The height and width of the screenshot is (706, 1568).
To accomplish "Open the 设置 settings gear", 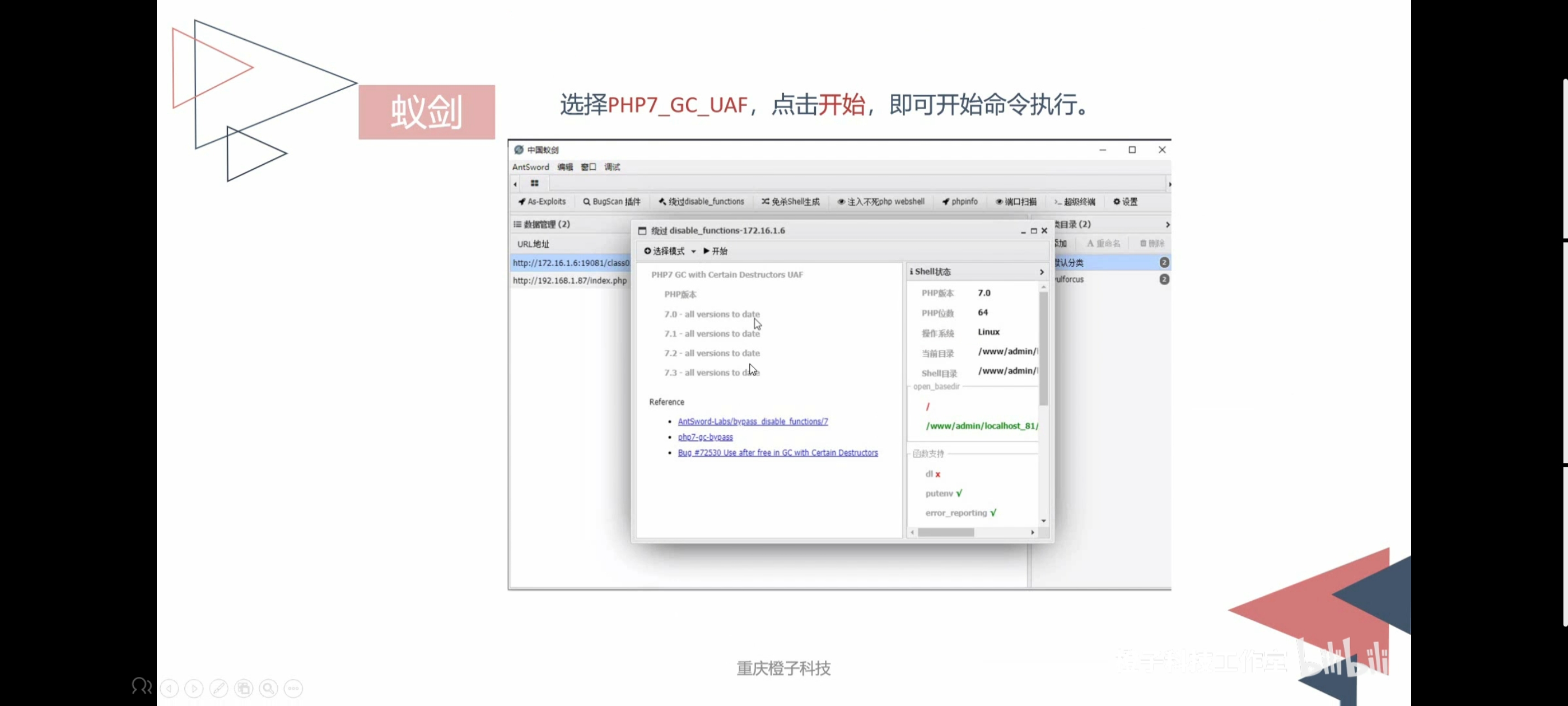I will point(1124,201).
